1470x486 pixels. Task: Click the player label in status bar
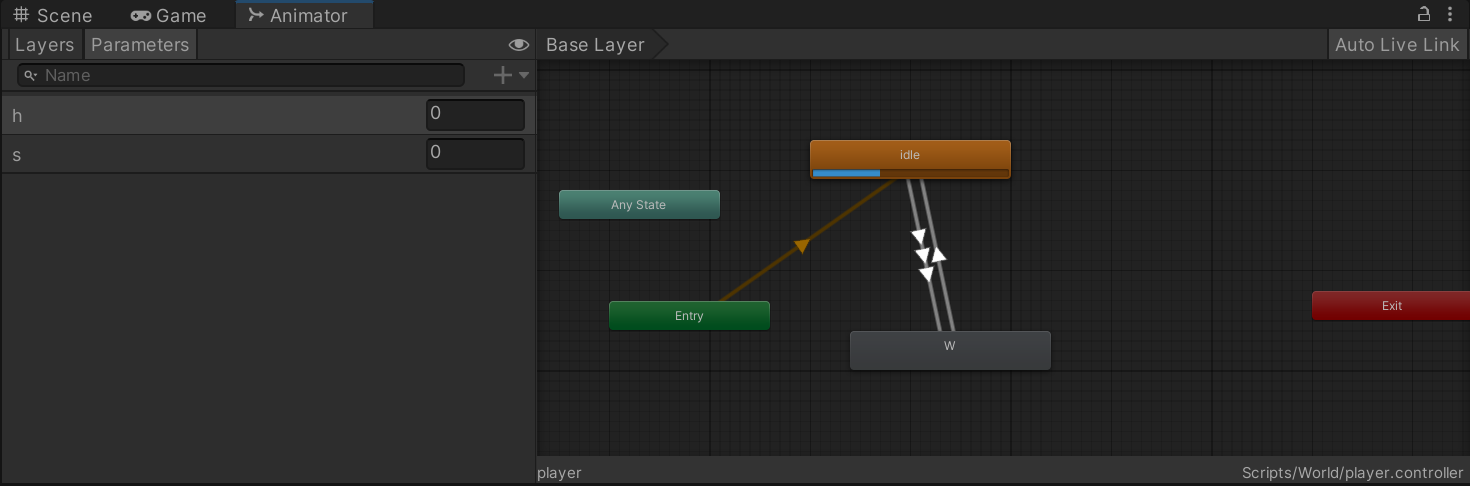(559, 473)
